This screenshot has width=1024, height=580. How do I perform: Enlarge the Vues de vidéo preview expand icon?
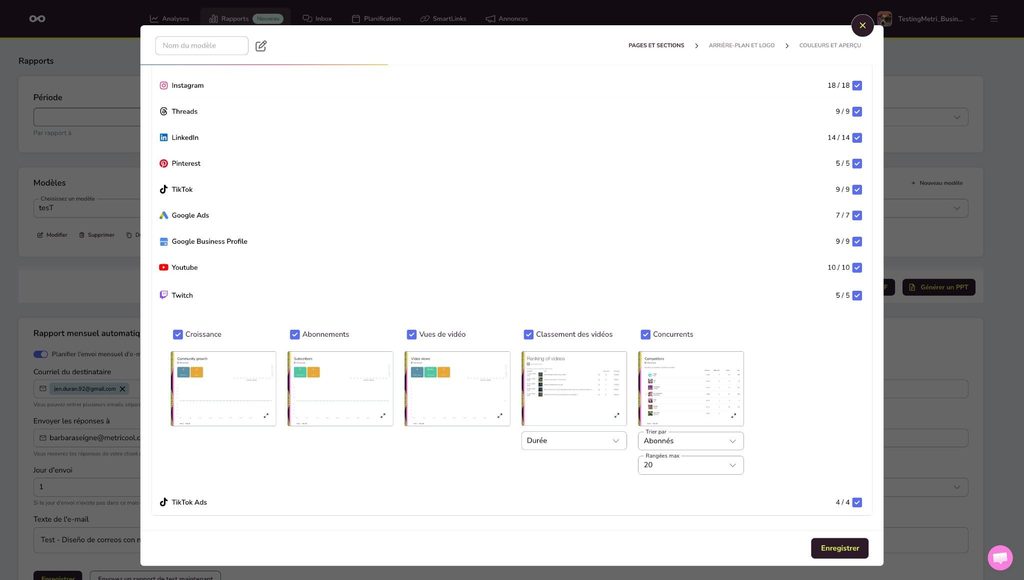(500, 415)
